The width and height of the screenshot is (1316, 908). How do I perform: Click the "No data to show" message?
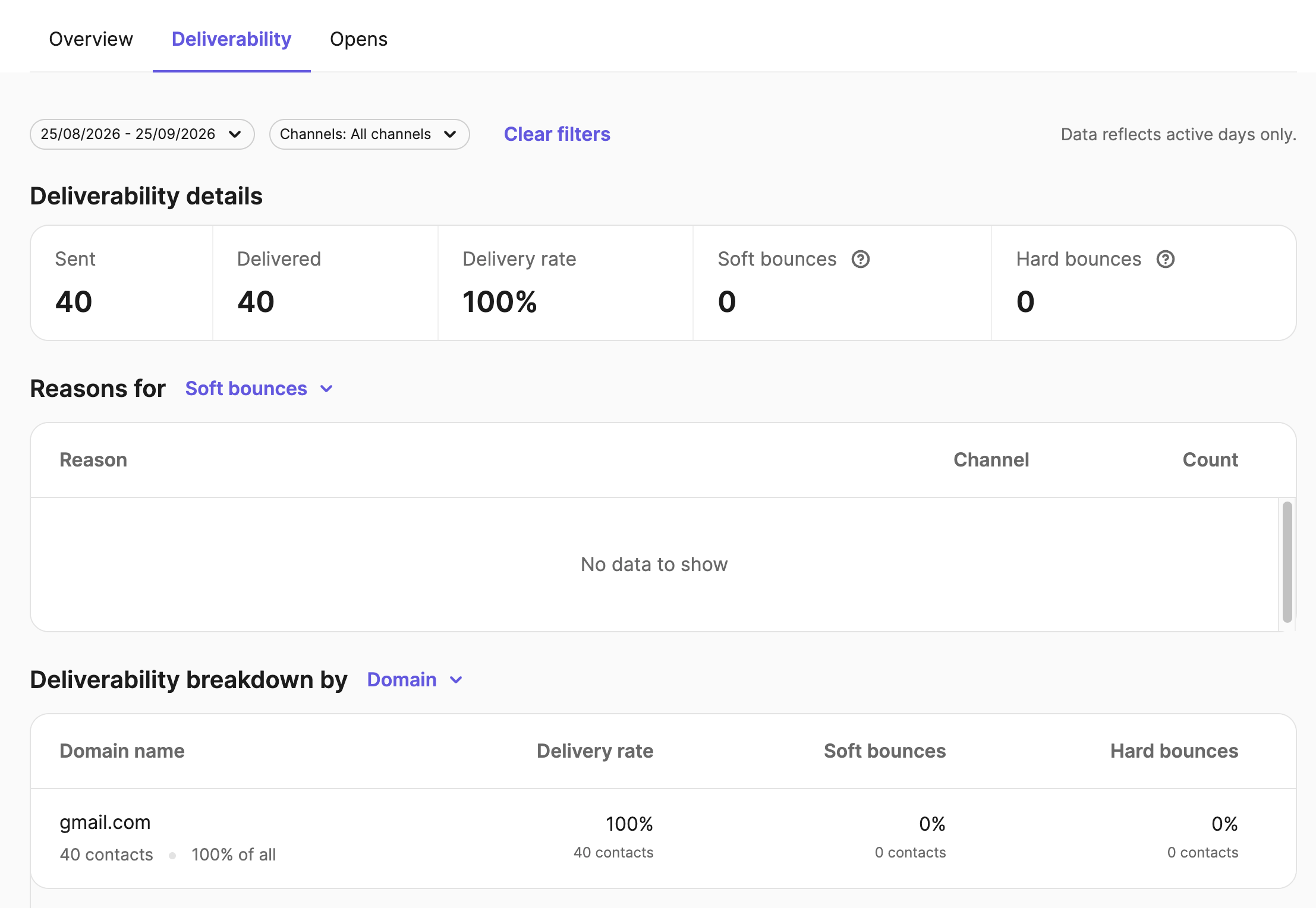click(x=654, y=565)
